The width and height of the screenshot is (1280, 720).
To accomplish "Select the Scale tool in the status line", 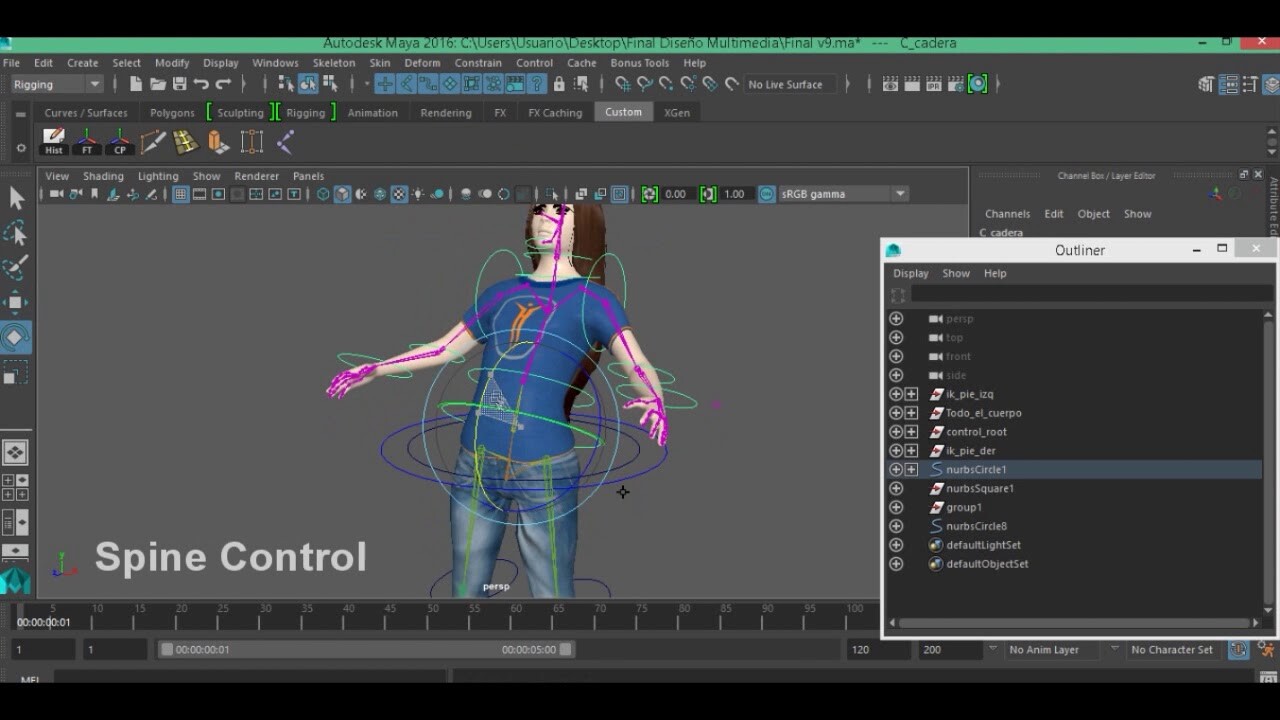I will [16, 373].
